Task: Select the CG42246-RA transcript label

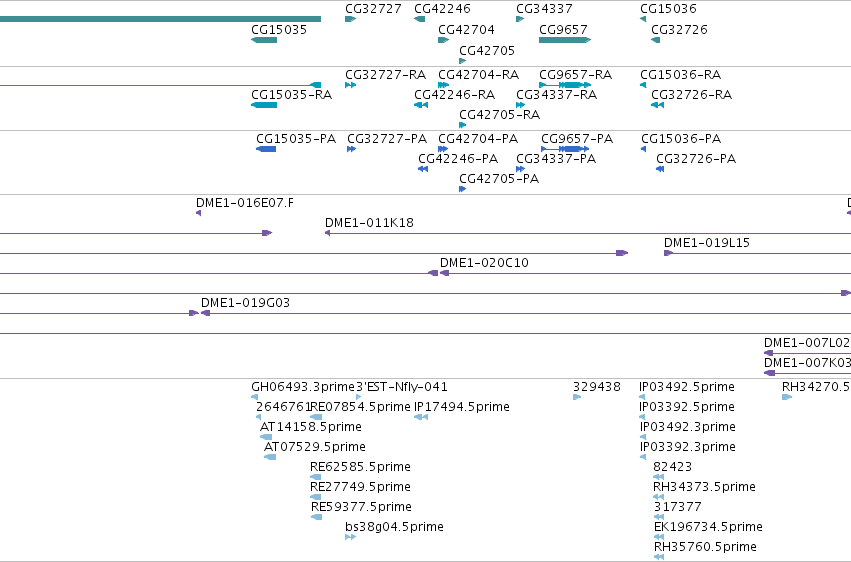Action: (x=454, y=95)
